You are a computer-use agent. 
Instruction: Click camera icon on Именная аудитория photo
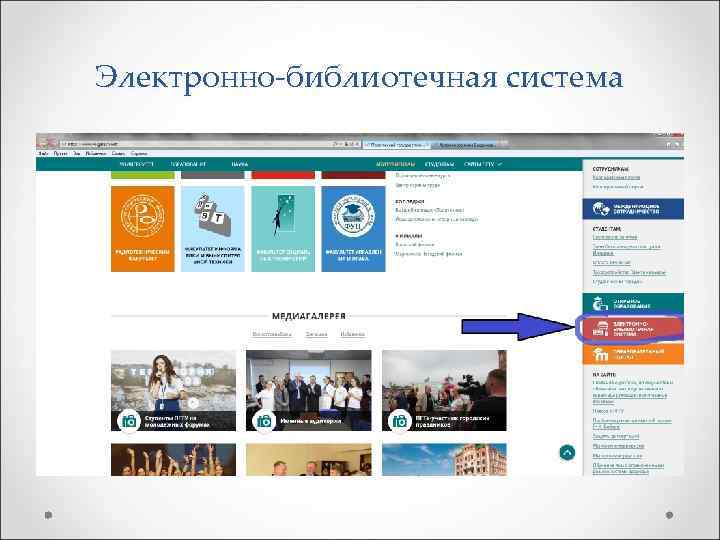click(x=264, y=421)
